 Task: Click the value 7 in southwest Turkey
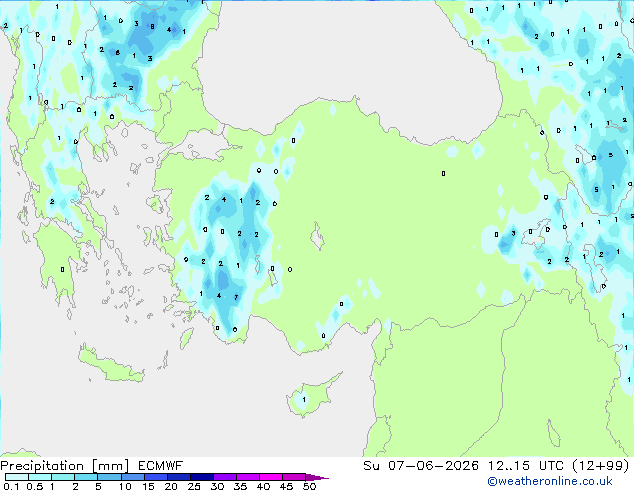236,298
